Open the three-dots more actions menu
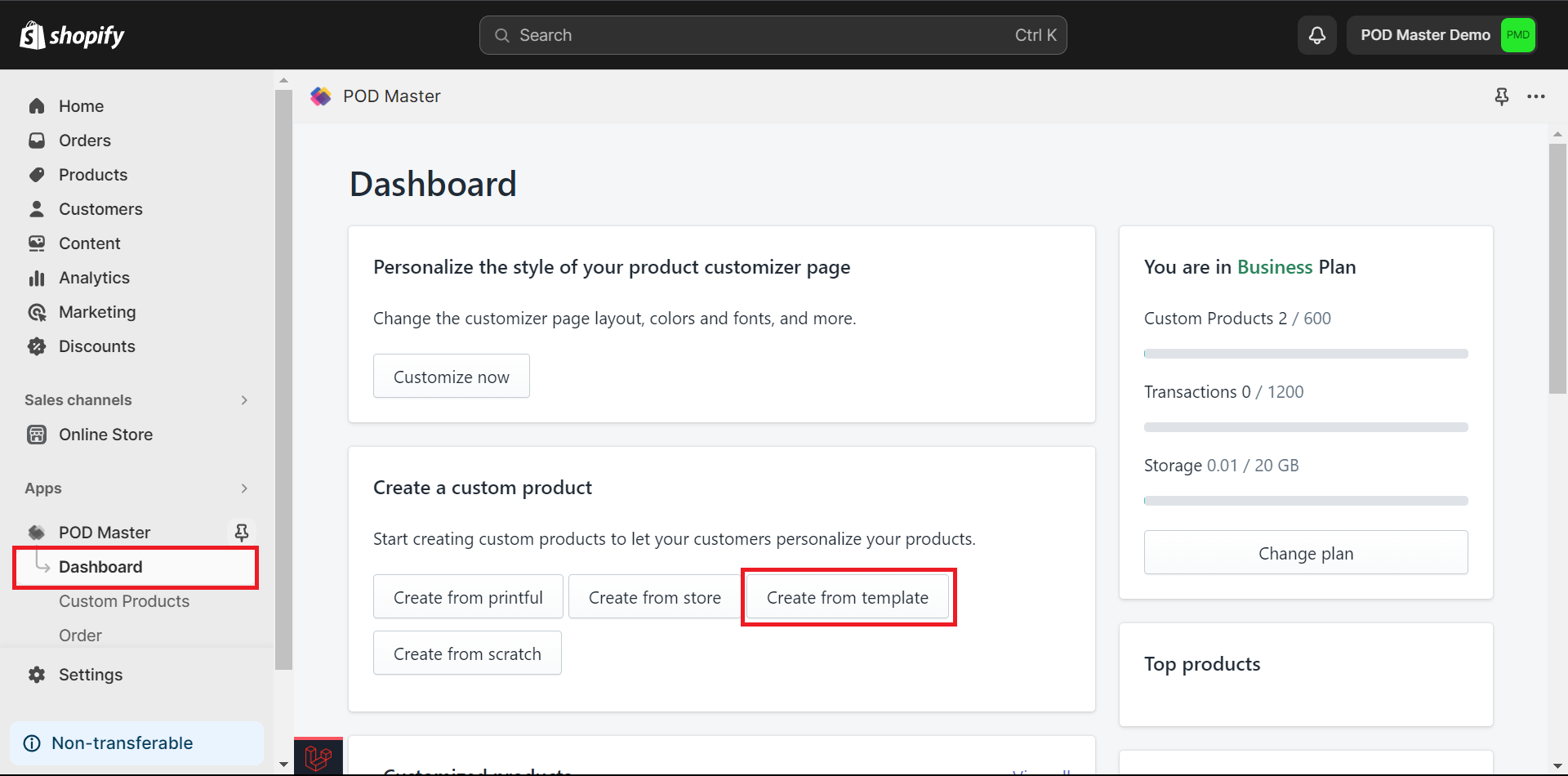This screenshot has height=776, width=1568. pyautogui.click(x=1536, y=96)
